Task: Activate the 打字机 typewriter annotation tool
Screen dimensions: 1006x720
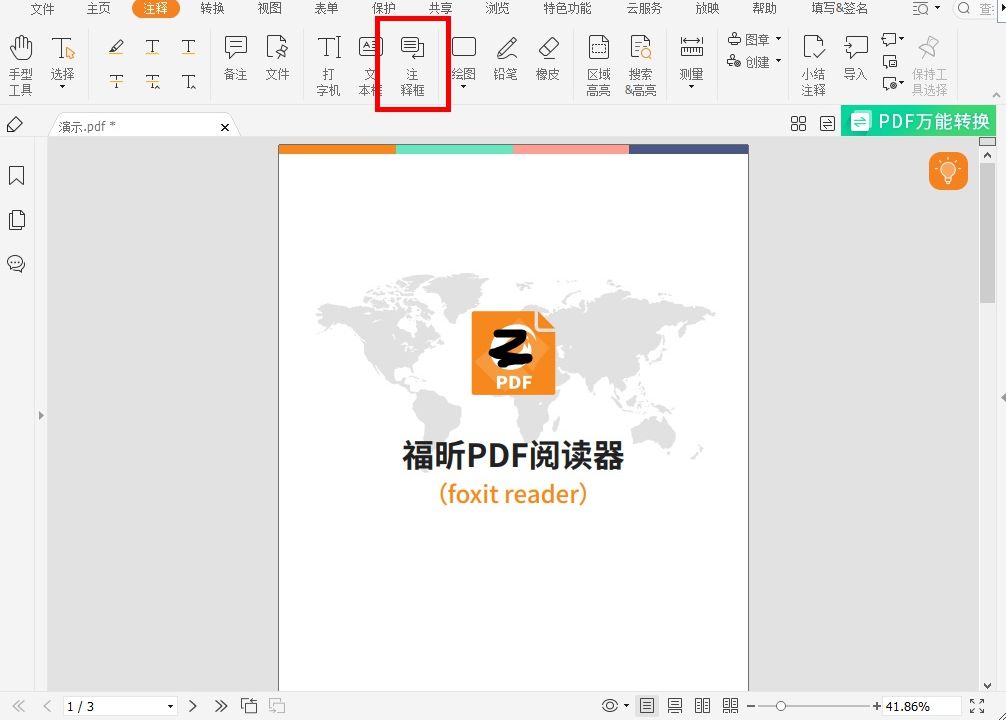Action: (328, 62)
